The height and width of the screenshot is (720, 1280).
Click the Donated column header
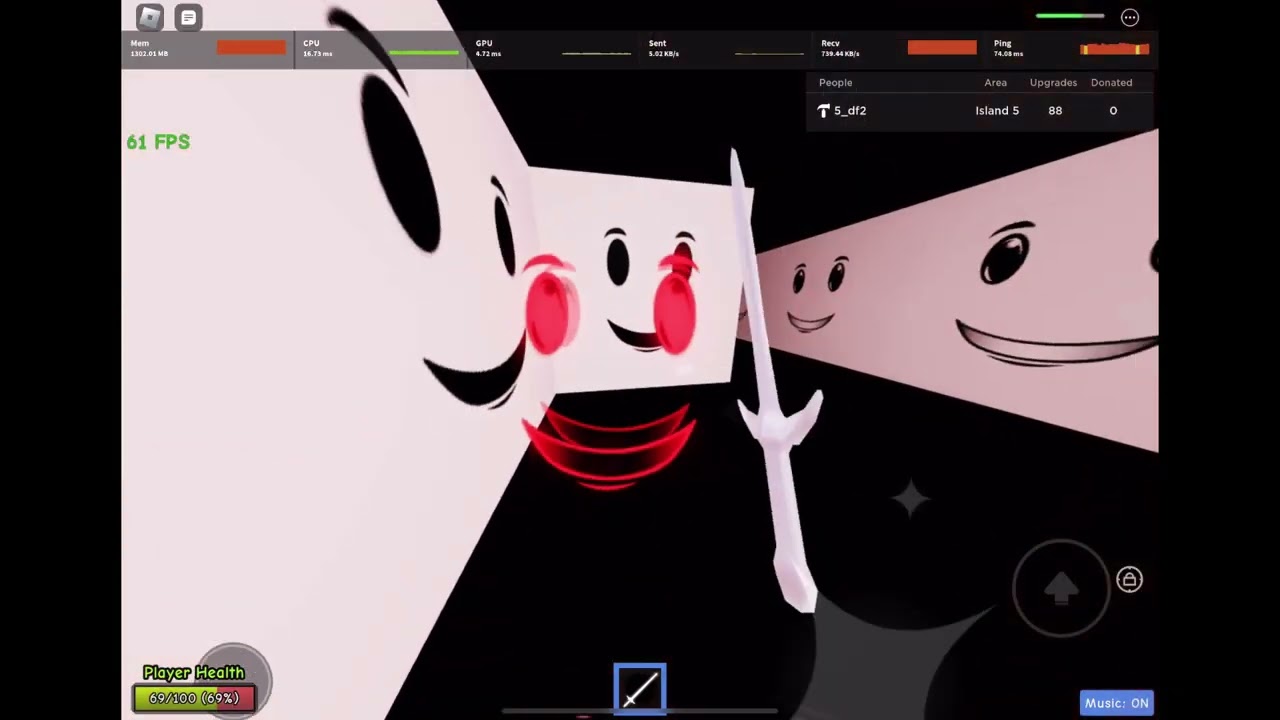tap(1112, 83)
